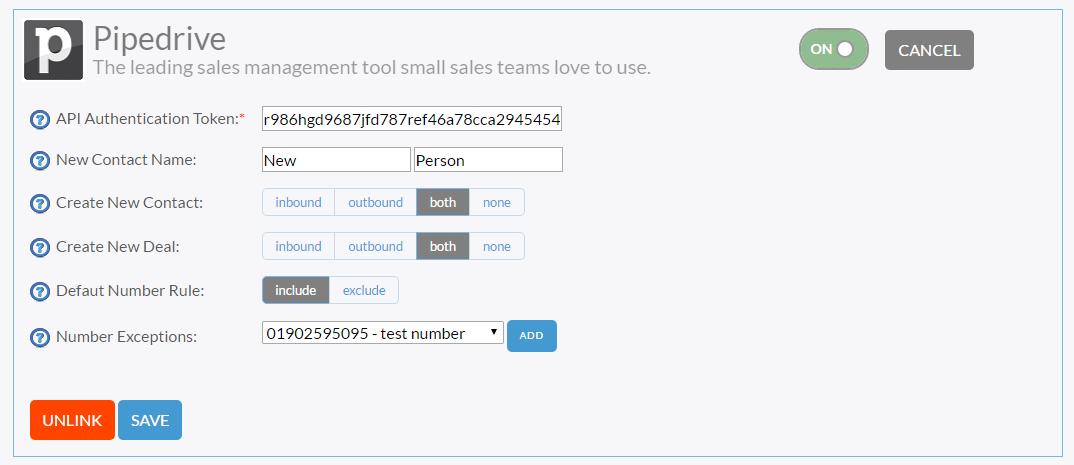
Task: Choose outbound for Create New Contact
Action: click(x=375, y=203)
